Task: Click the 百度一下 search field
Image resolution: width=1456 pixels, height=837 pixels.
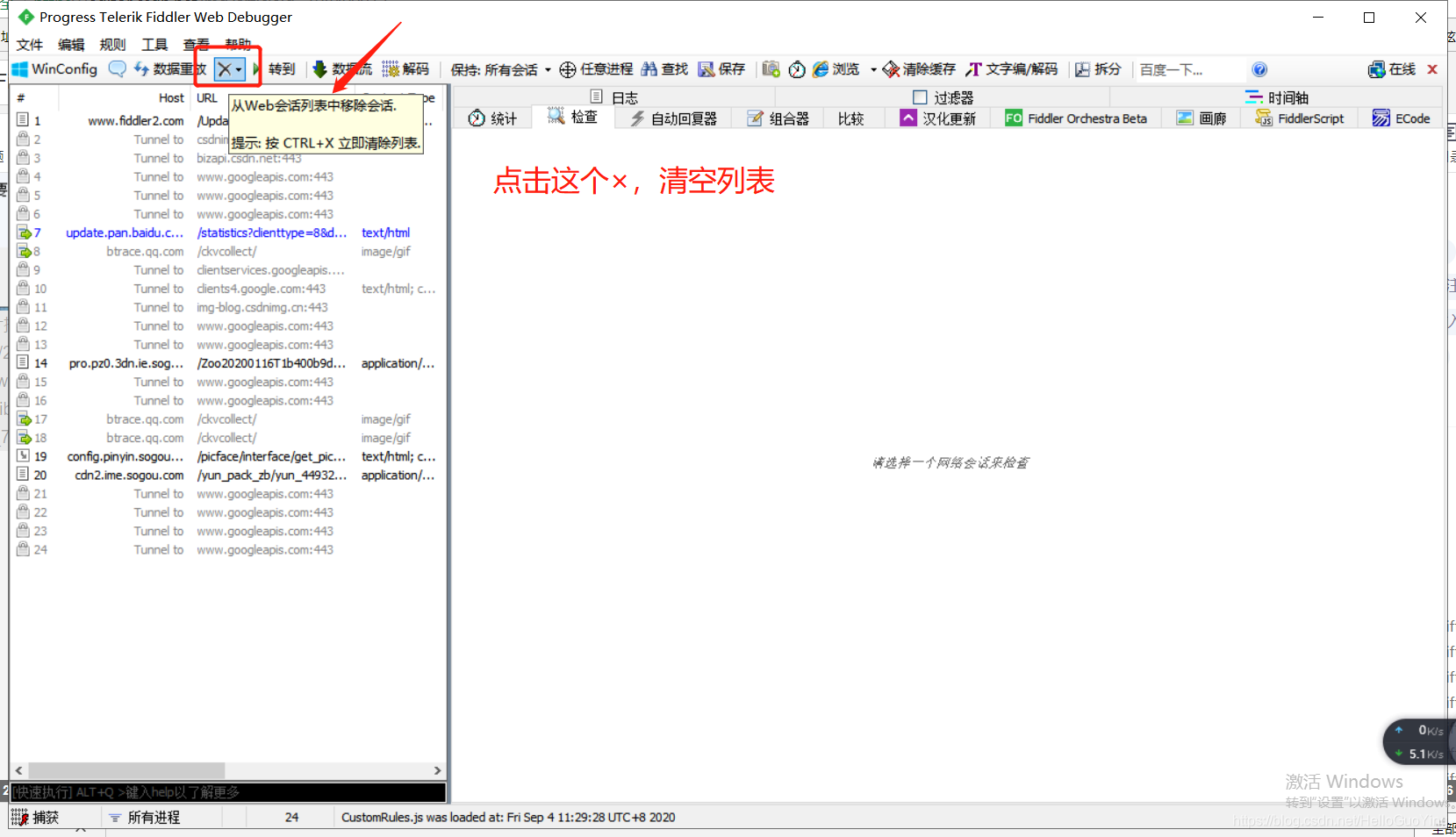Action: coord(1189,69)
